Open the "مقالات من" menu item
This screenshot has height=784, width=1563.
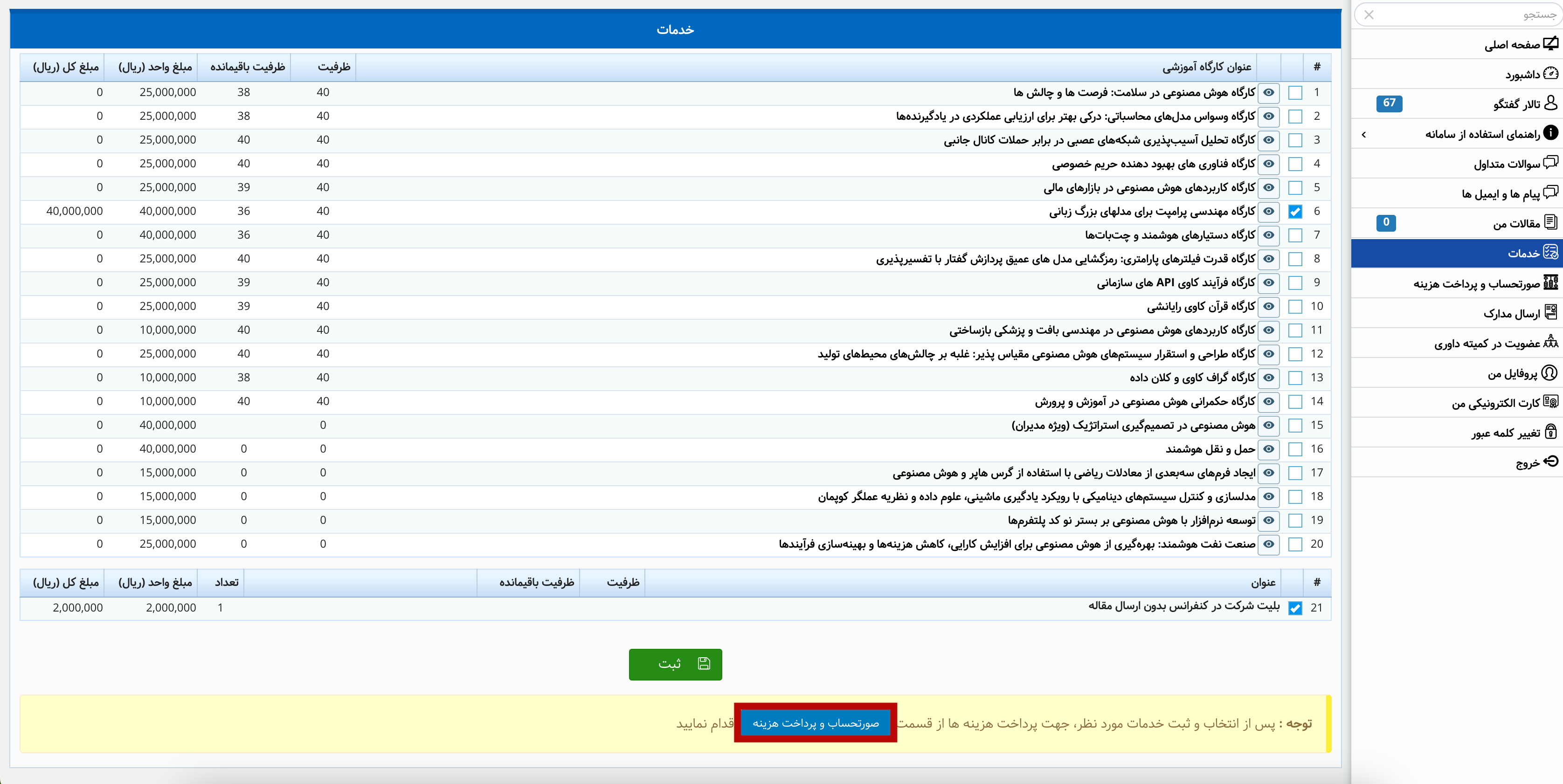click(1516, 224)
